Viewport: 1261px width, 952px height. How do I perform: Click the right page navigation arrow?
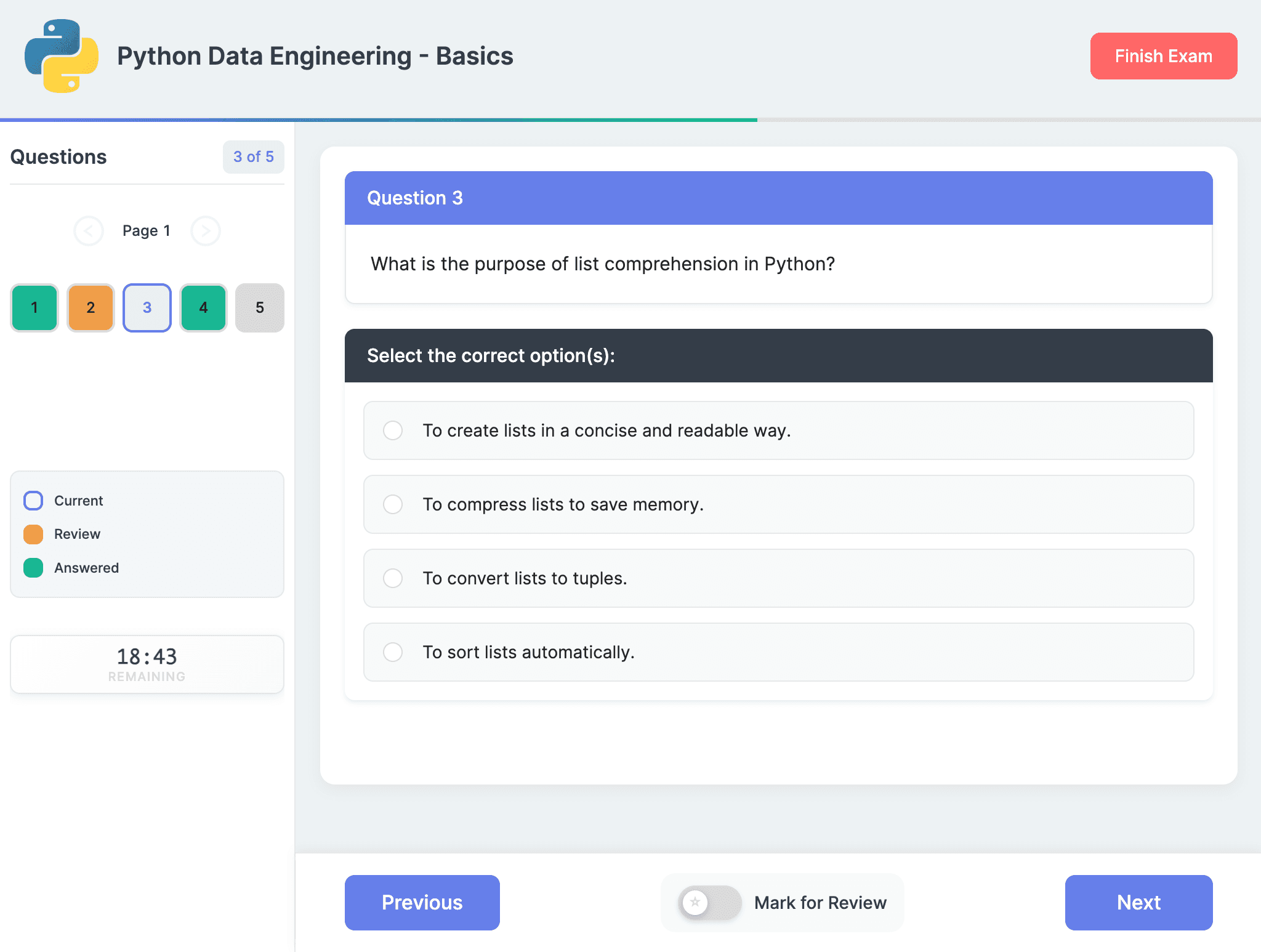206,231
